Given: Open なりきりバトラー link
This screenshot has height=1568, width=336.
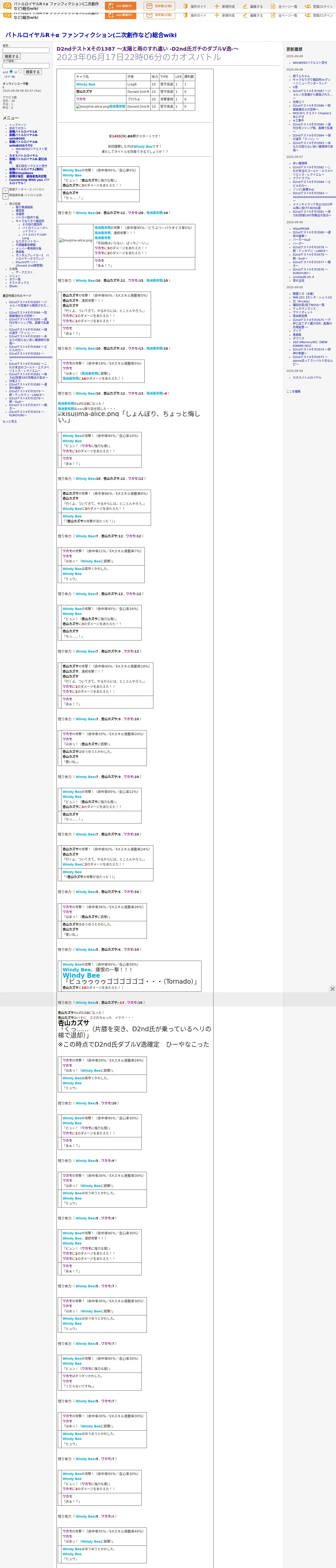Looking at the screenshot, I should 27,242.
